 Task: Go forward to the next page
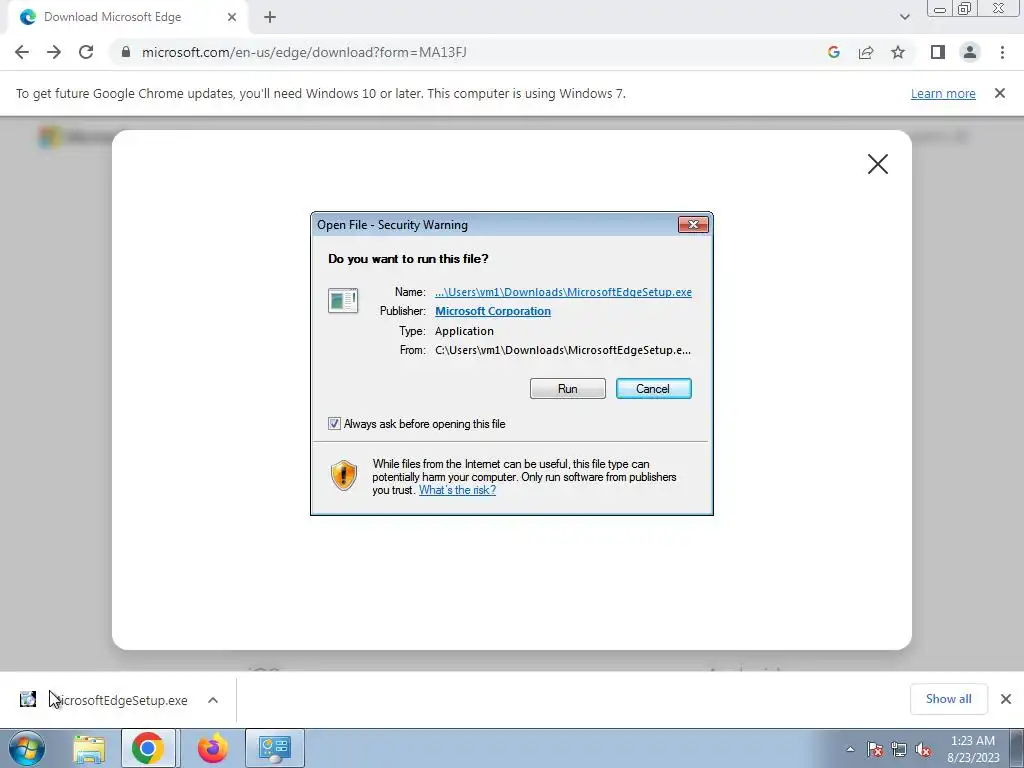tap(54, 52)
